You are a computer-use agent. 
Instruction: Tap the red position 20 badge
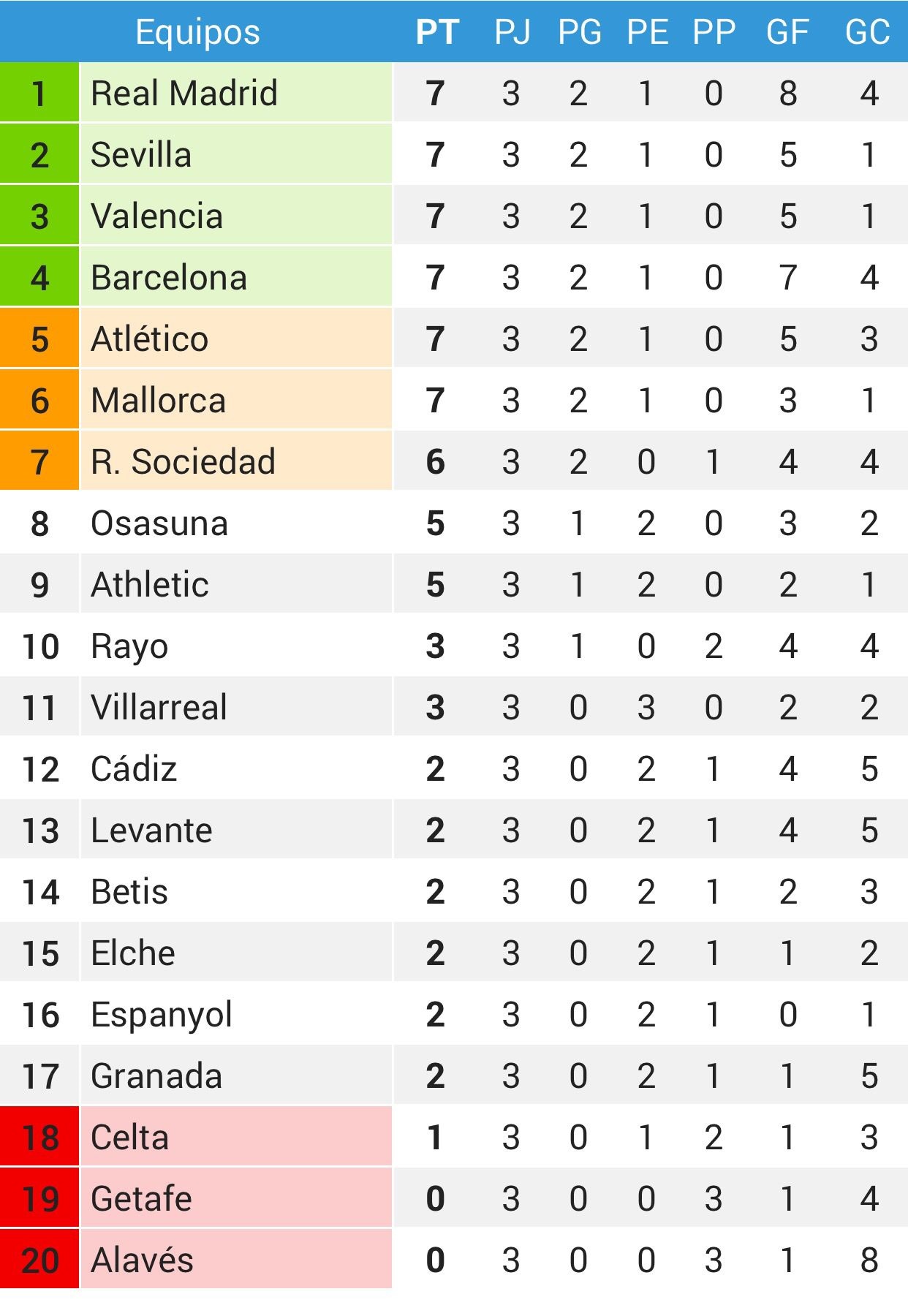coord(39,1260)
